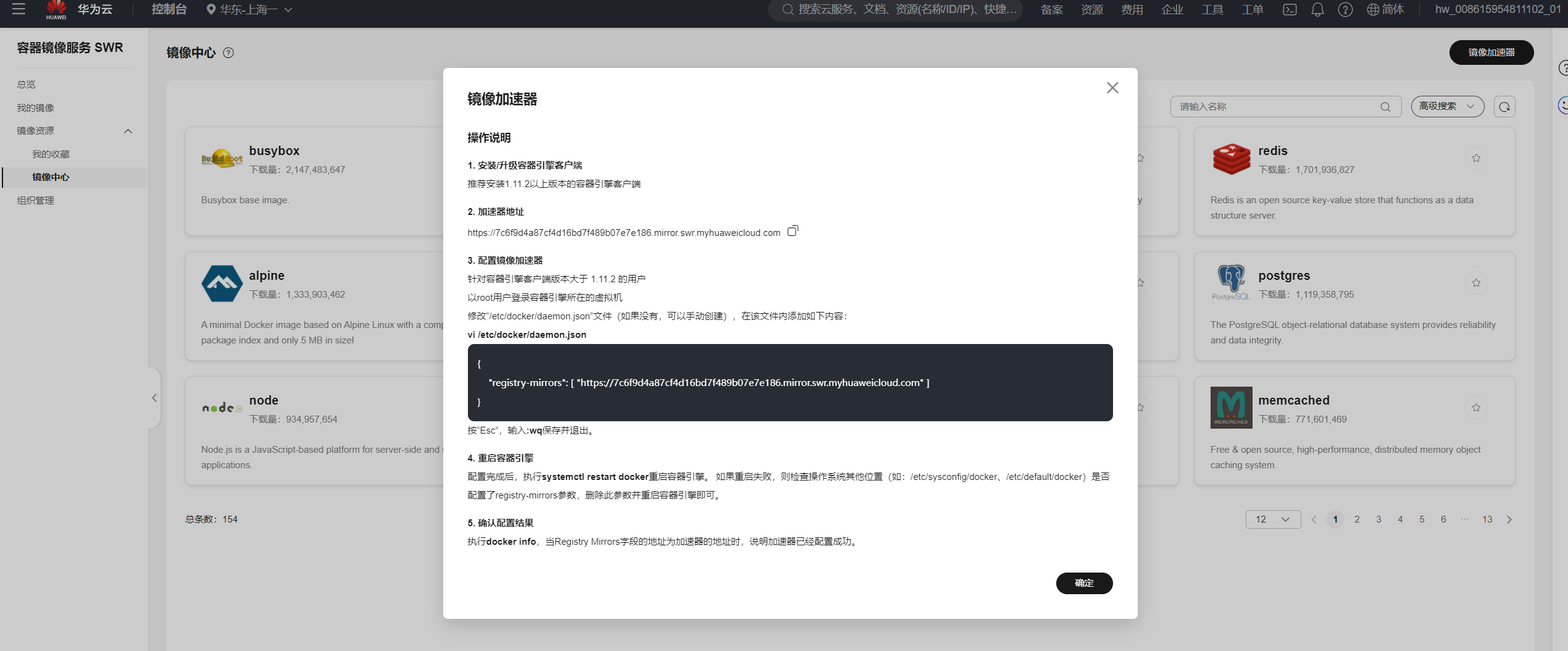1568x651 pixels.
Task: Open the postgres image title
Action: (x=1284, y=275)
